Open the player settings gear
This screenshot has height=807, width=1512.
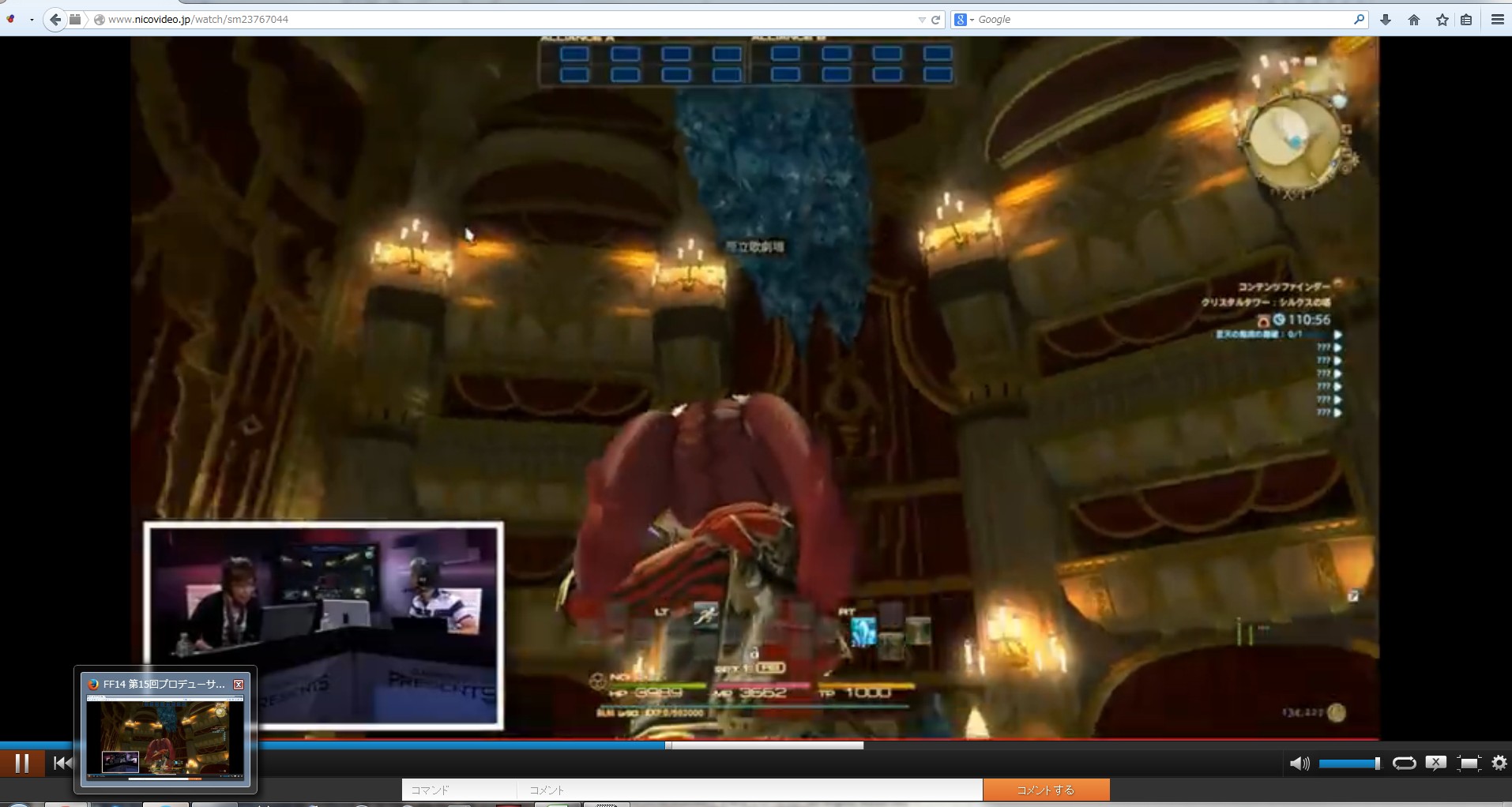(x=1499, y=763)
